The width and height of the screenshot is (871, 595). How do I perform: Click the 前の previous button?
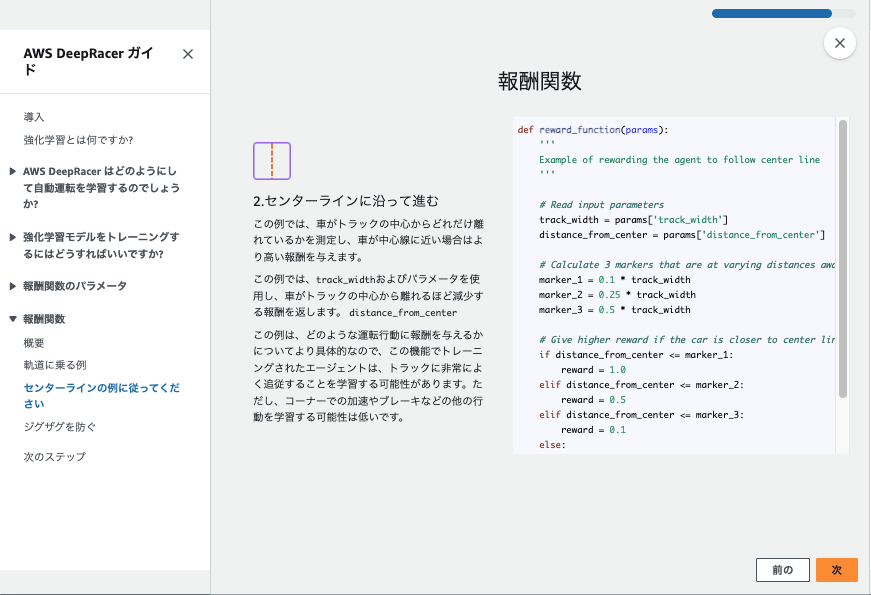coord(783,570)
